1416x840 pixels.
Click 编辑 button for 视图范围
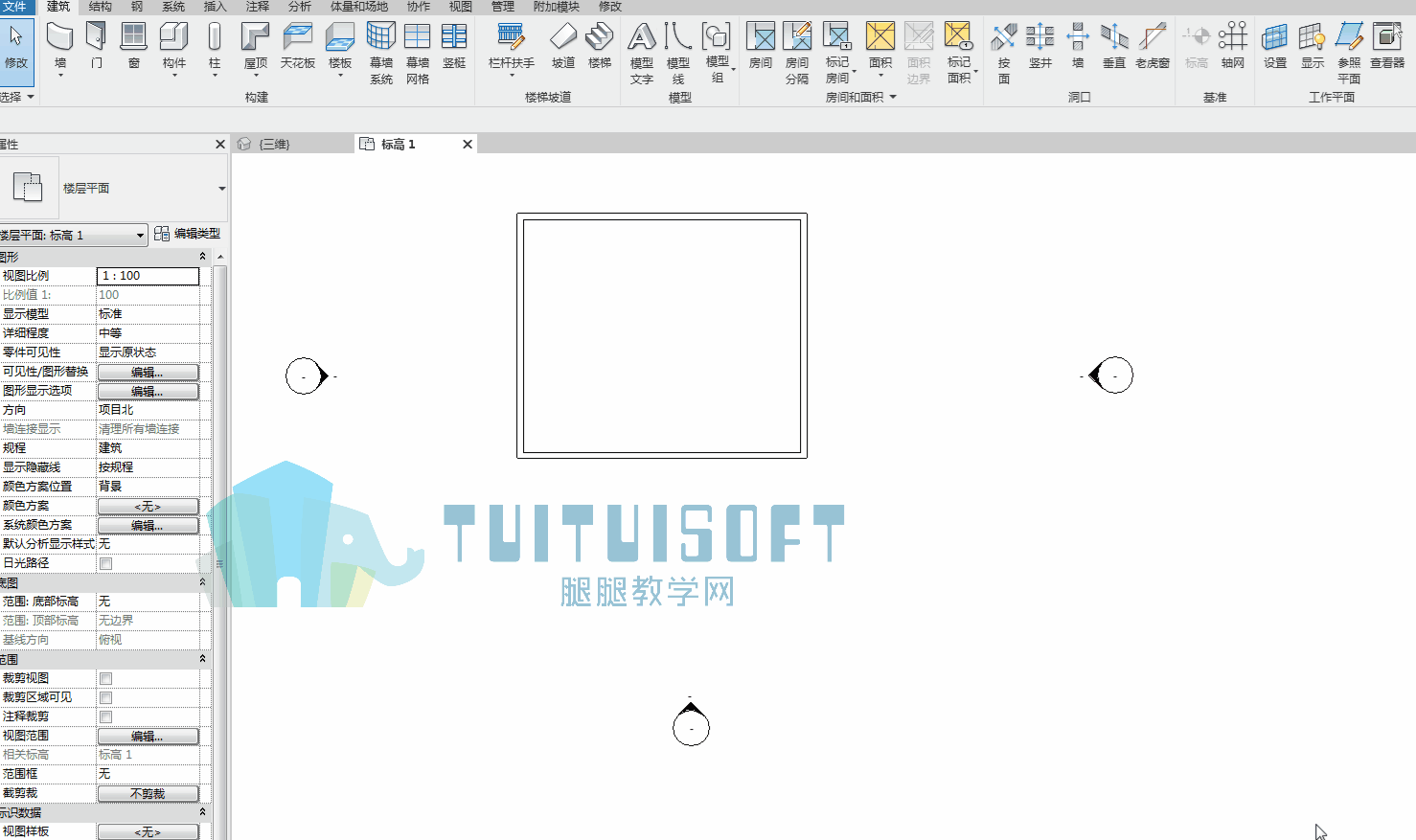pyautogui.click(x=148, y=736)
